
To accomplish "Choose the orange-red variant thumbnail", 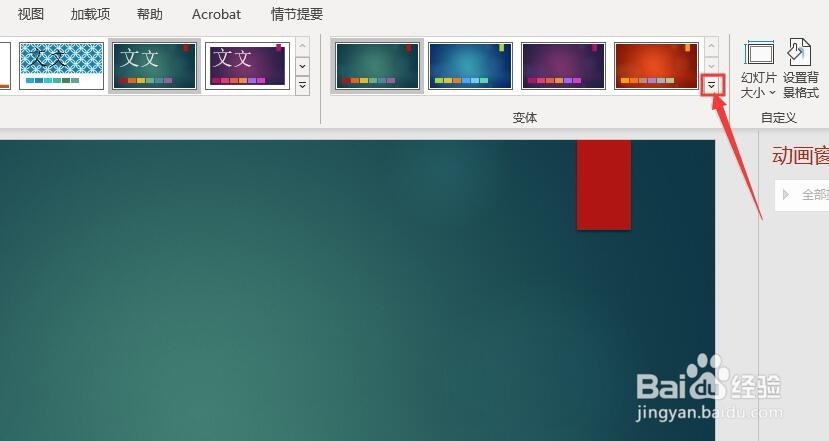I will [656, 66].
